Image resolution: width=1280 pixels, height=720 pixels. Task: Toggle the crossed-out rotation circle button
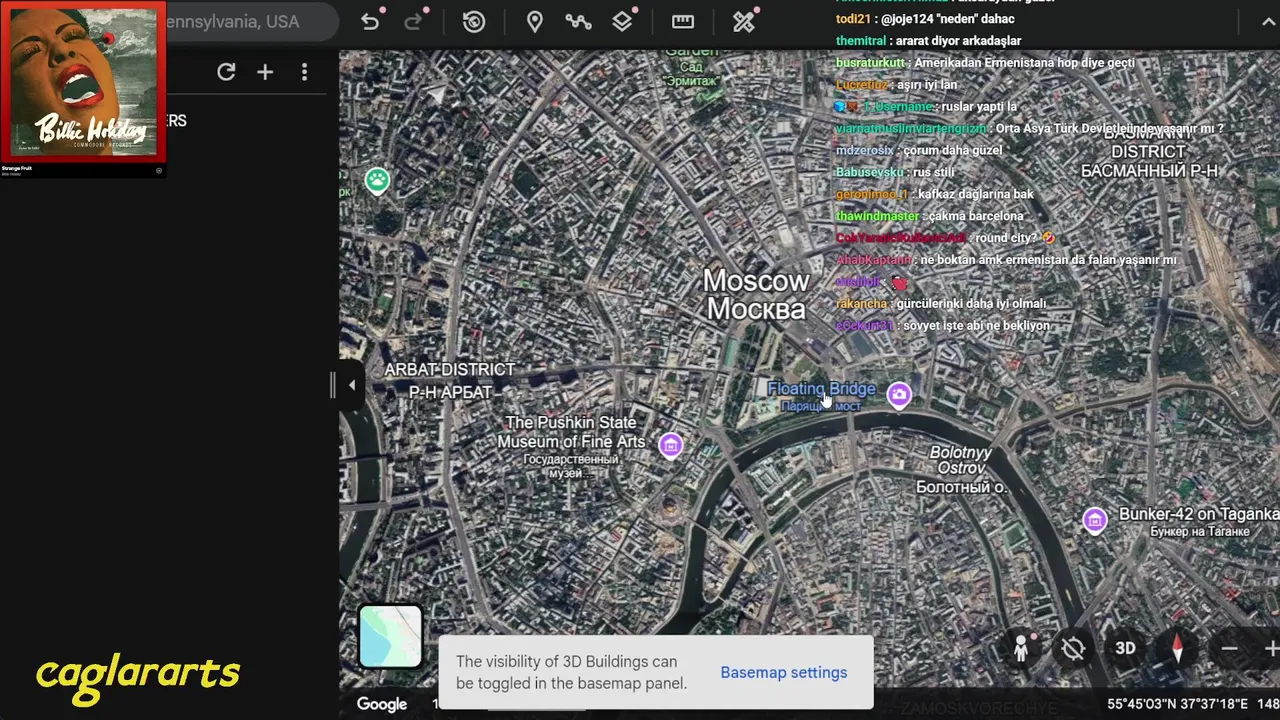(x=1073, y=649)
